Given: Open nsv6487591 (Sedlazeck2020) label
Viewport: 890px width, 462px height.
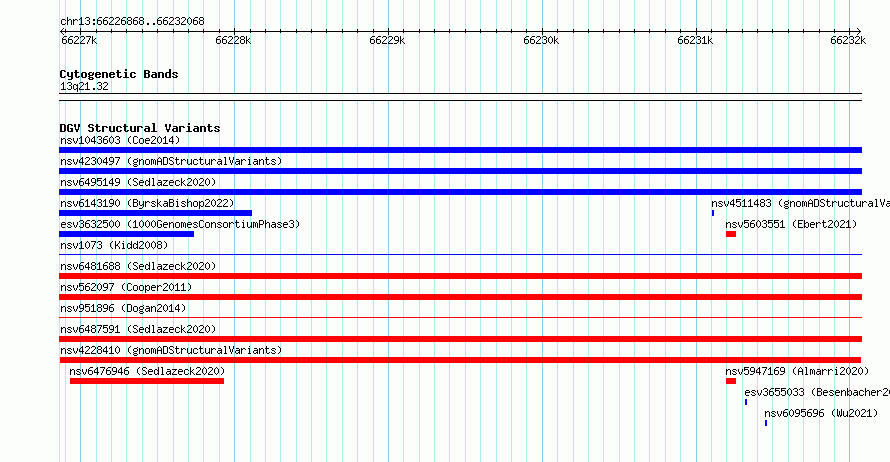Looking at the screenshot, I should (x=138, y=329).
